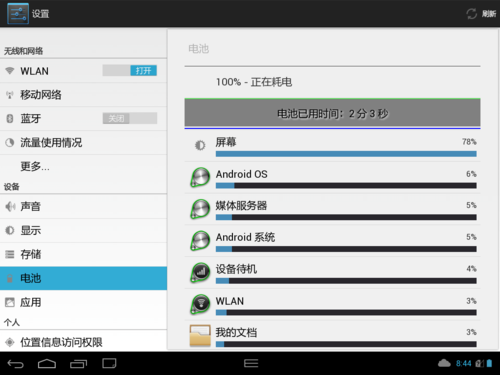The width and height of the screenshot is (500, 375).
Task: Open 显示 display settings
Action: pyautogui.click(x=83, y=231)
